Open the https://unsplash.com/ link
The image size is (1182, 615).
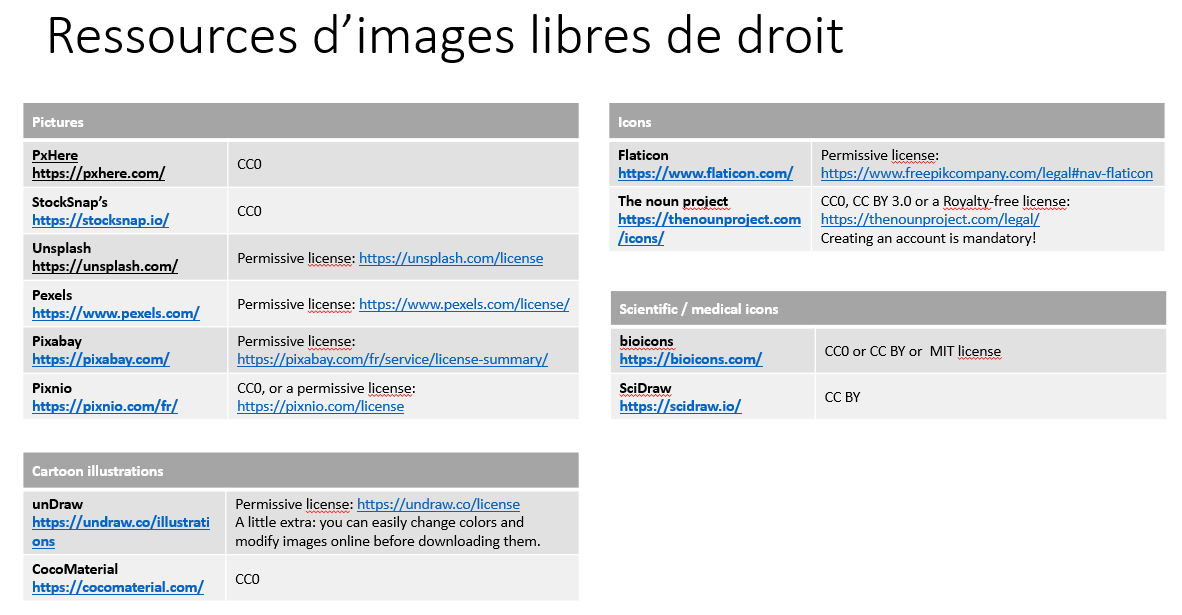[105, 266]
